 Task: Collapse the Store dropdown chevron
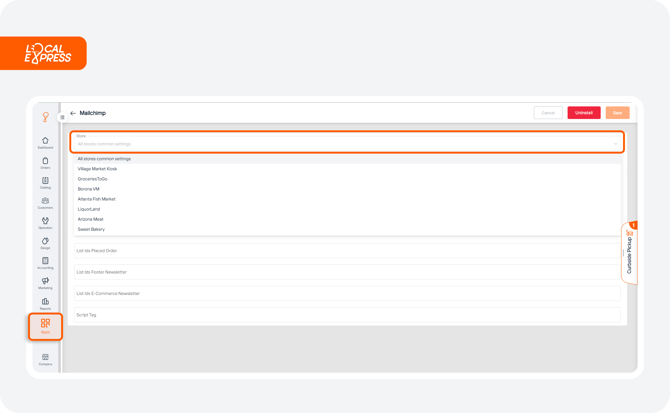coord(615,144)
